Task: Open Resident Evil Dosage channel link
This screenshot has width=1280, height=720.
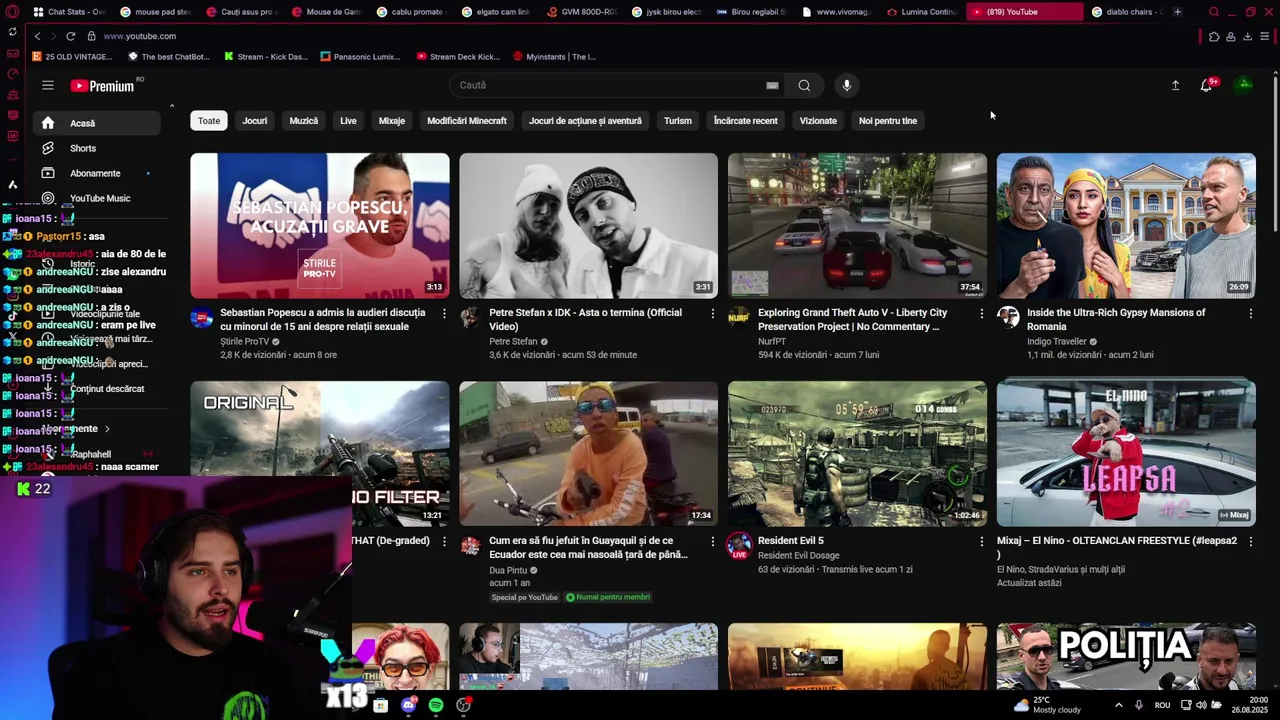Action: pos(799,555)
